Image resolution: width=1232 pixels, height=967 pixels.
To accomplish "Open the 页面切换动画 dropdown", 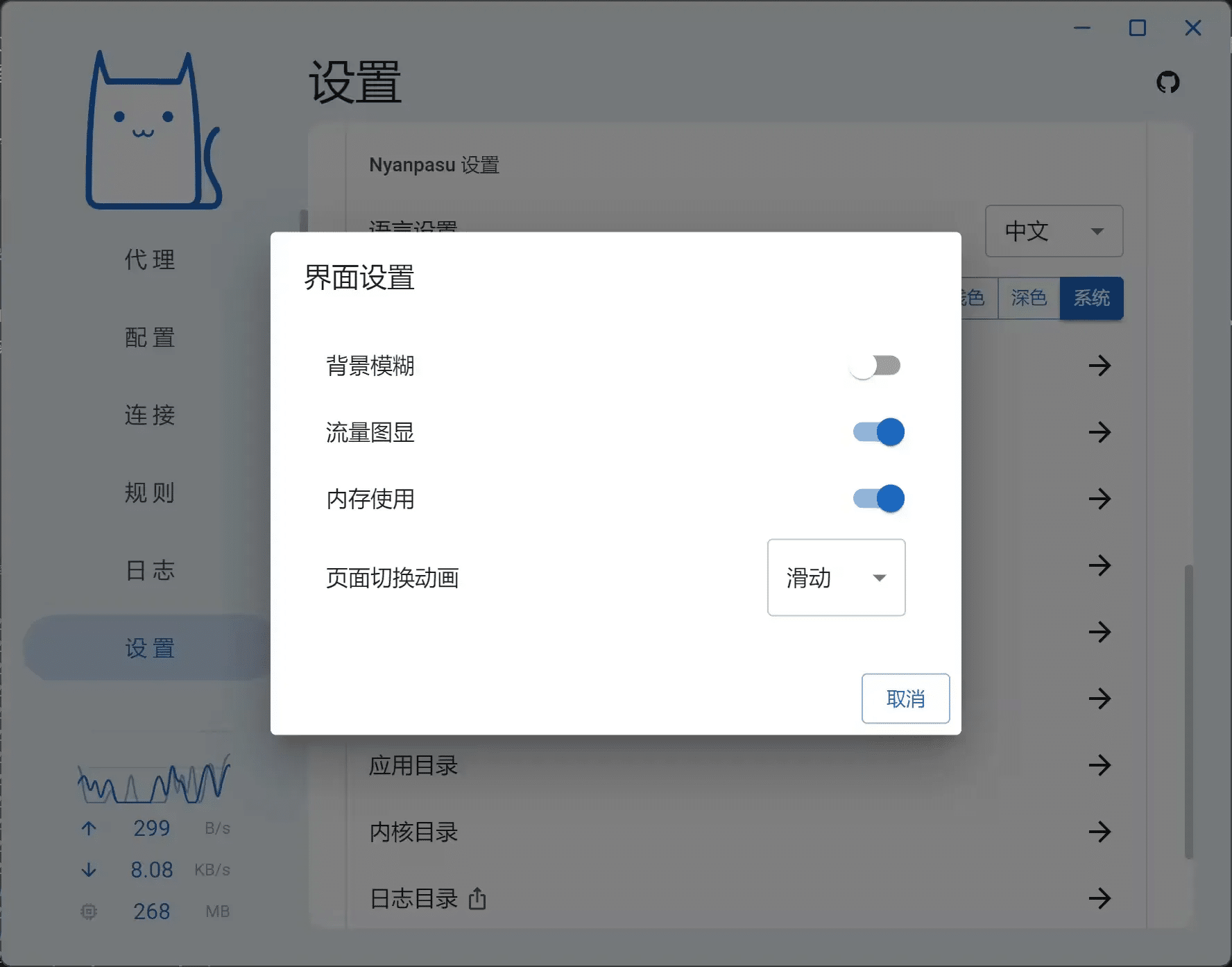I will [x=836, y=577].
